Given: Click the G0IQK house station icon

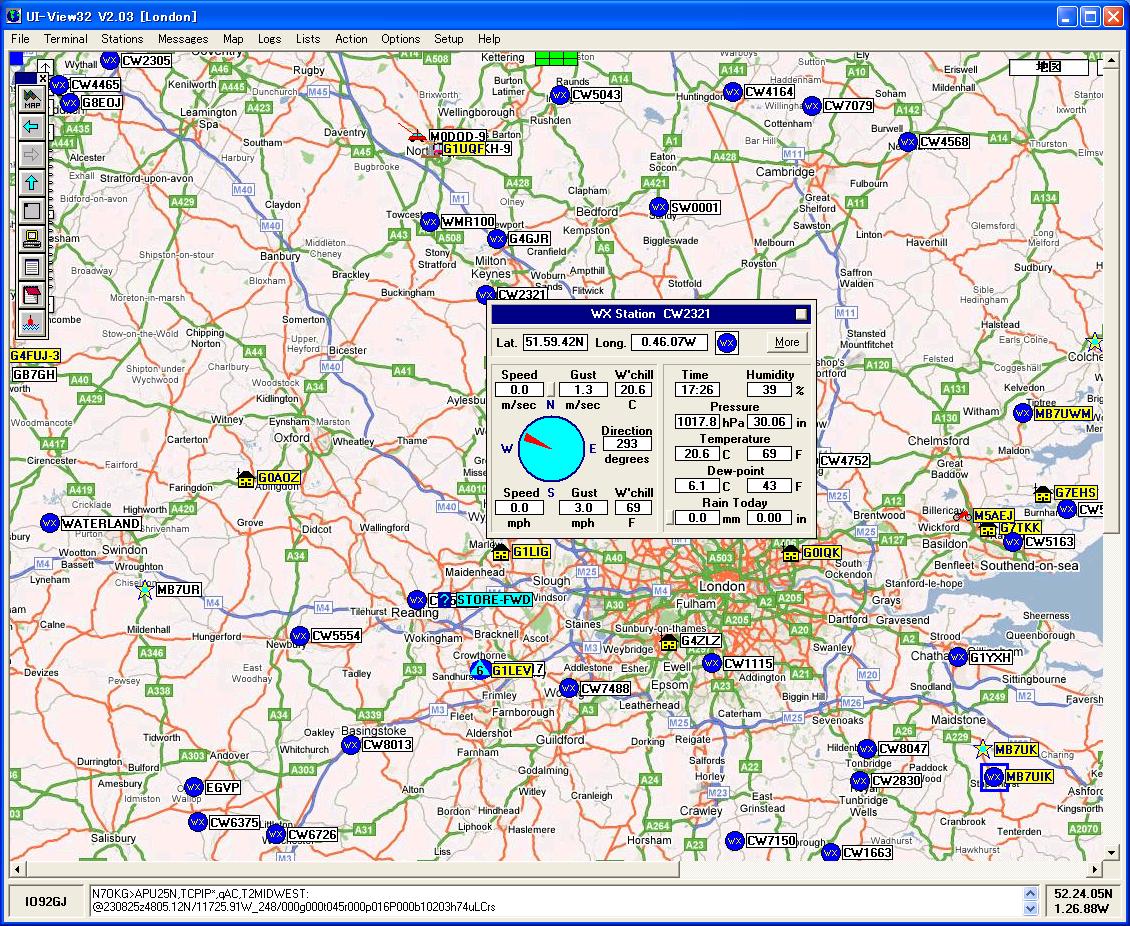Looking at the screenshot, I should pyautogui.click(x=791, y=553).
